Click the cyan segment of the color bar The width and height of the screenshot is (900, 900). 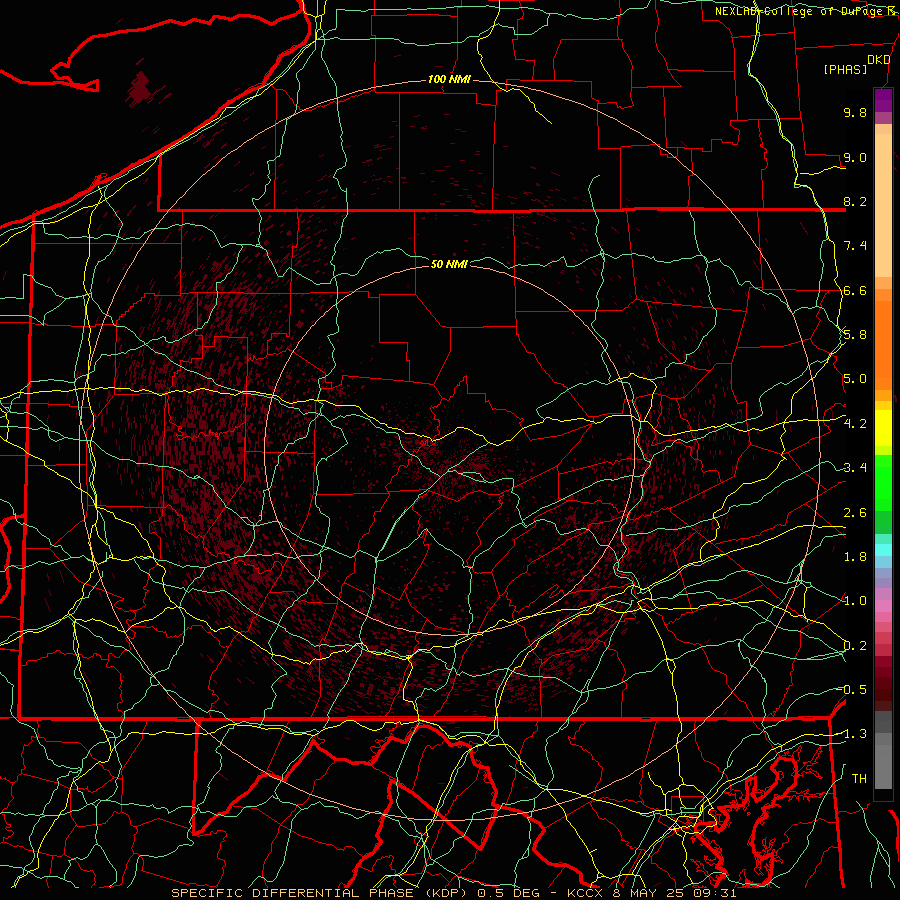point(883,550)
